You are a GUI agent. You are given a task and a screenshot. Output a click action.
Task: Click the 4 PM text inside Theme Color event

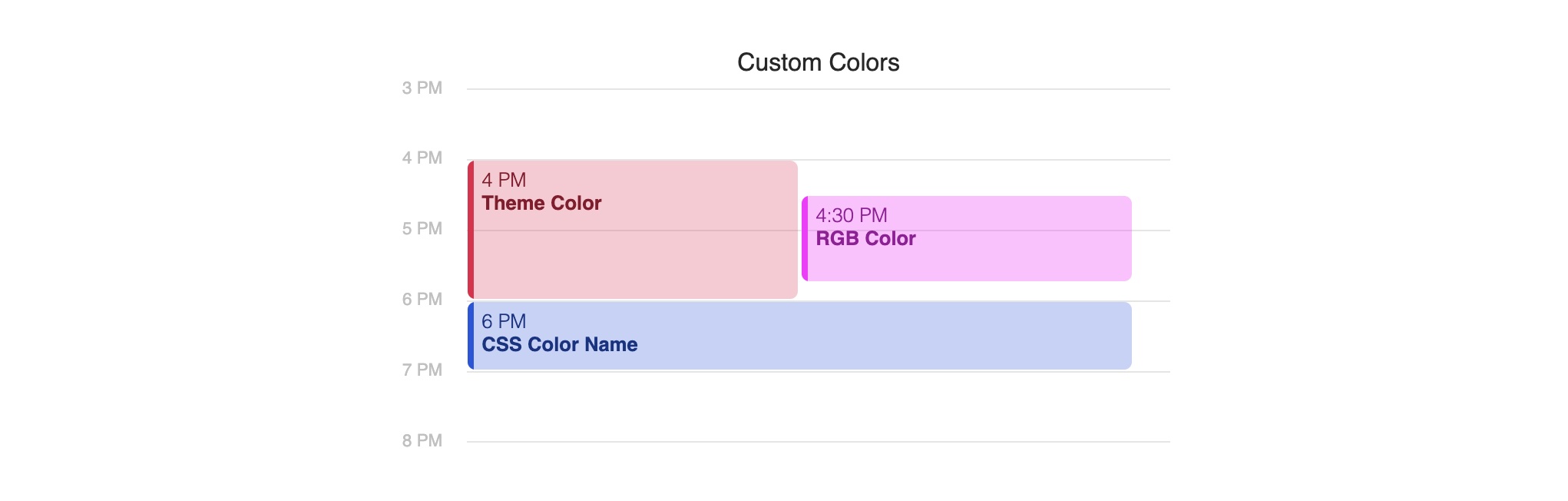[504, 180]
